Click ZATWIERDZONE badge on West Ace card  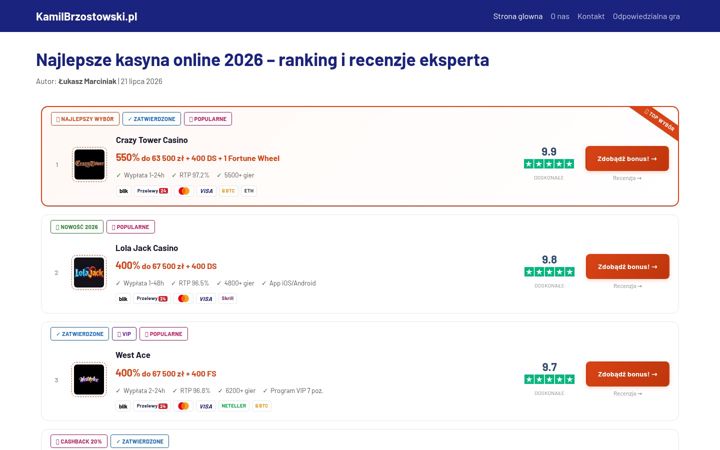(79, 334)
